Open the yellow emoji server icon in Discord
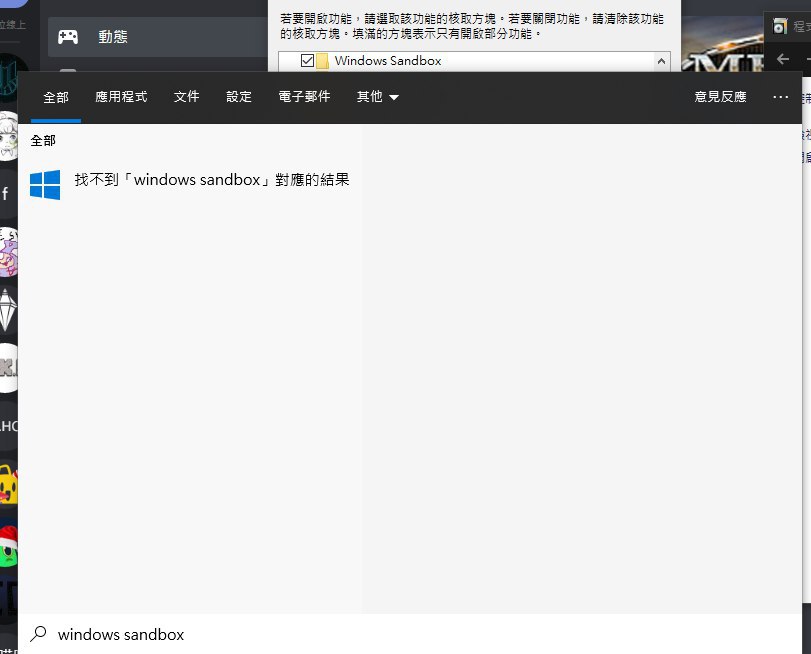The width and height of the screenshot is (811, 654). point(8,484)
